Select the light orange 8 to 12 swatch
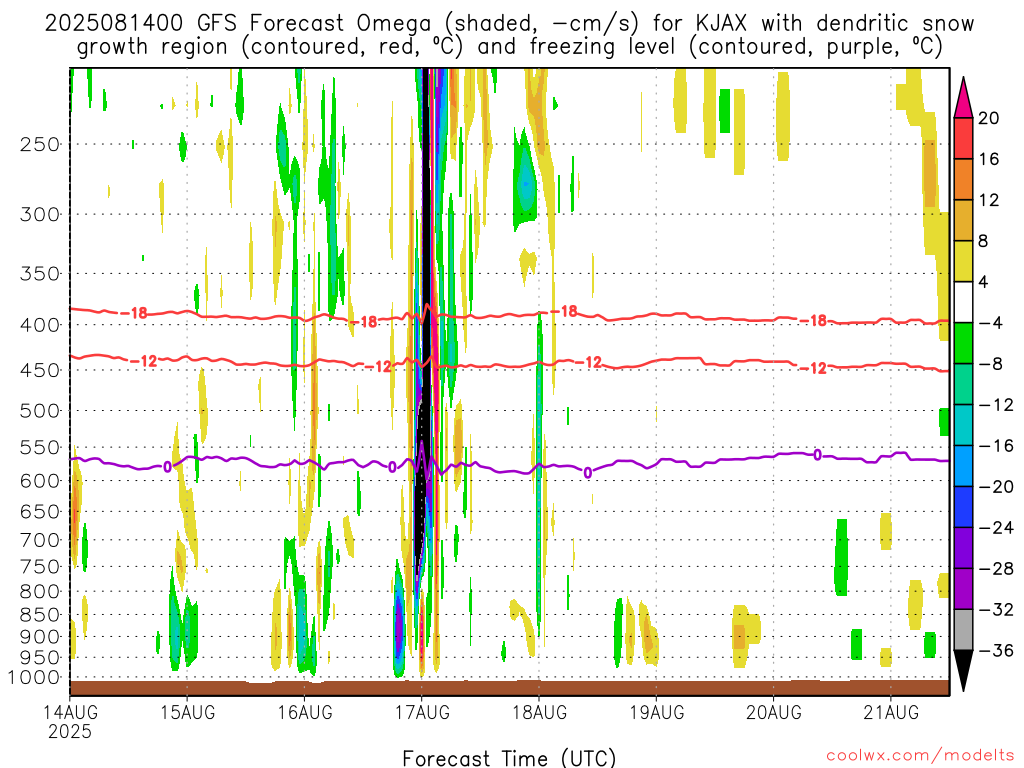 click(x=963, y=221)
